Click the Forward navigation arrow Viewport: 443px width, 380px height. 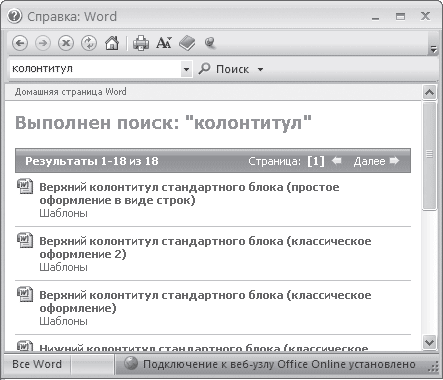tap(43, 43)
